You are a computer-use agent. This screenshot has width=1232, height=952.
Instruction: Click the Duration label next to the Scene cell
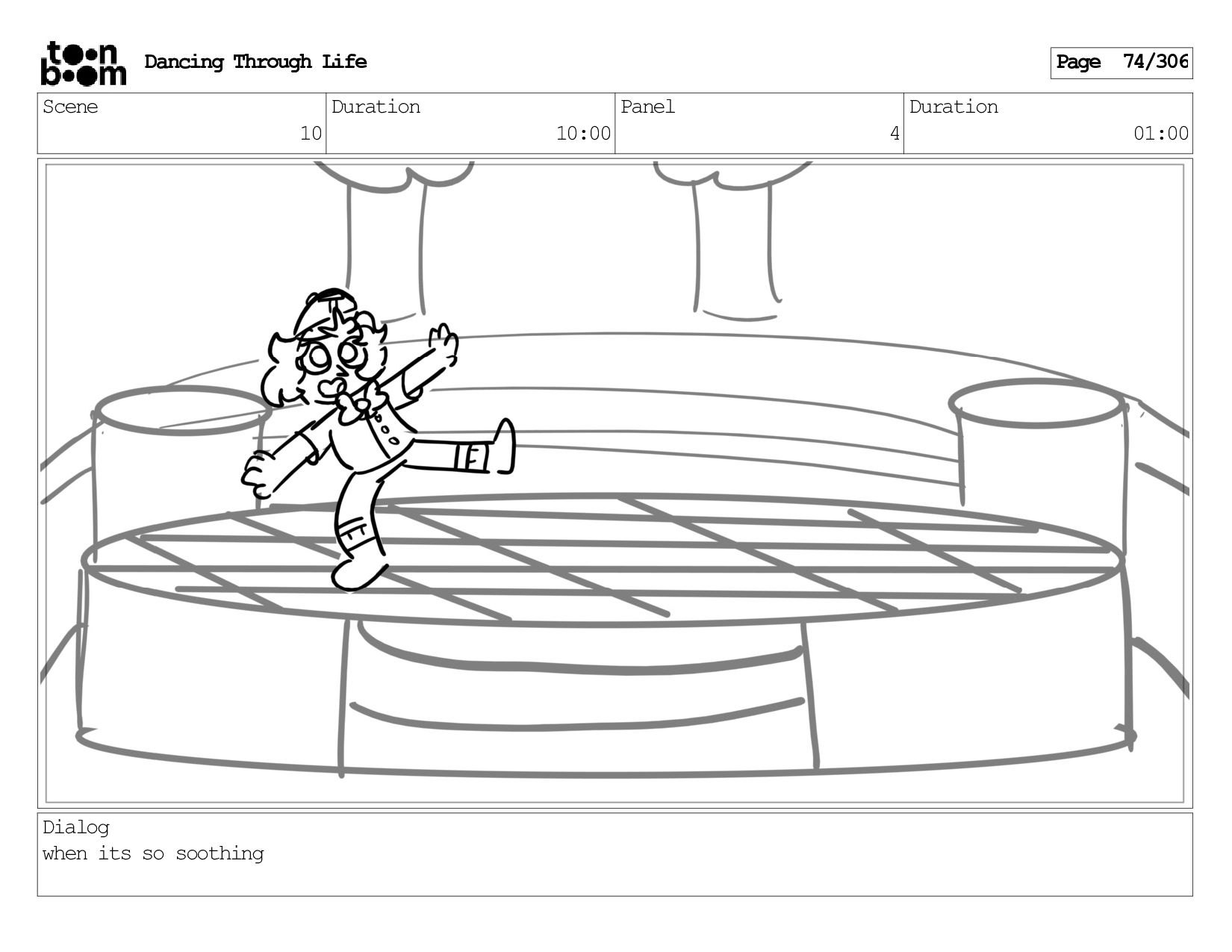pyautogui.click(x=376, y=107)
